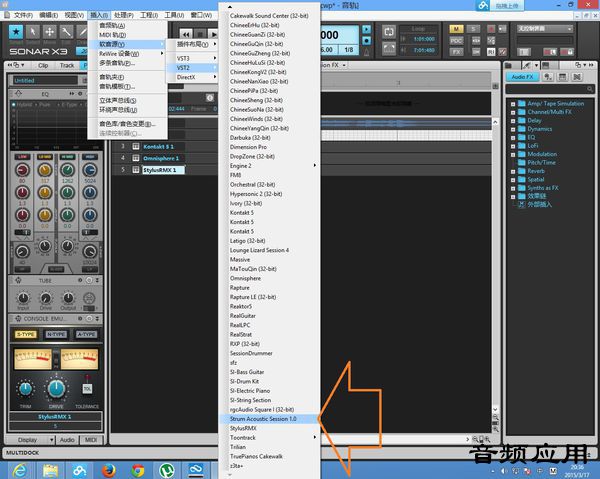
Task: Expand Delay folder in browser
Action: [x=513, y=121]
